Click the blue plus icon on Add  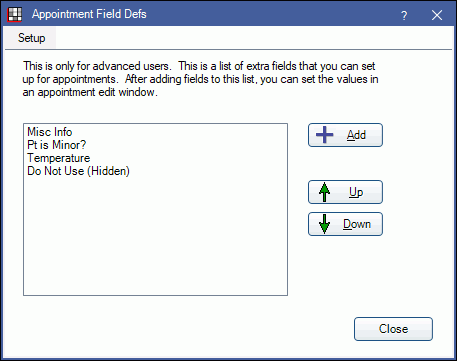[324, 135]
